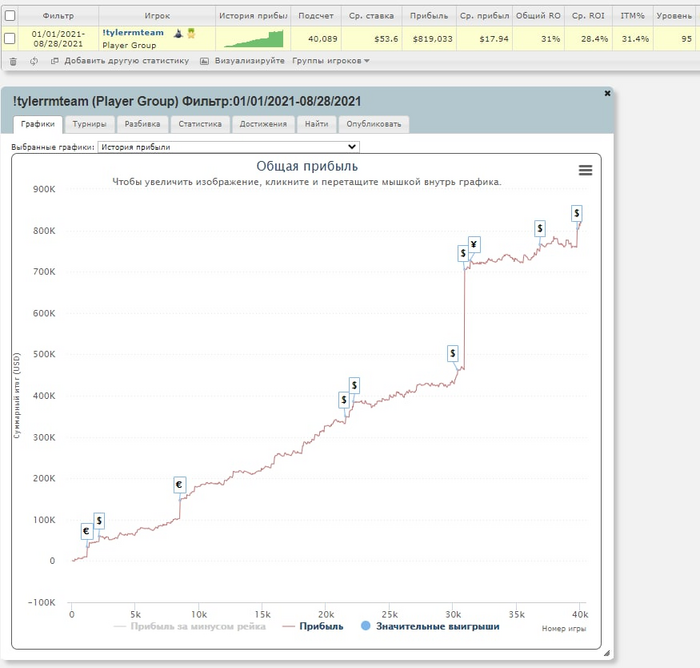Switch to the Разбивка tab
Viewport: 700px width, 668px height.
tap(142, 124)
